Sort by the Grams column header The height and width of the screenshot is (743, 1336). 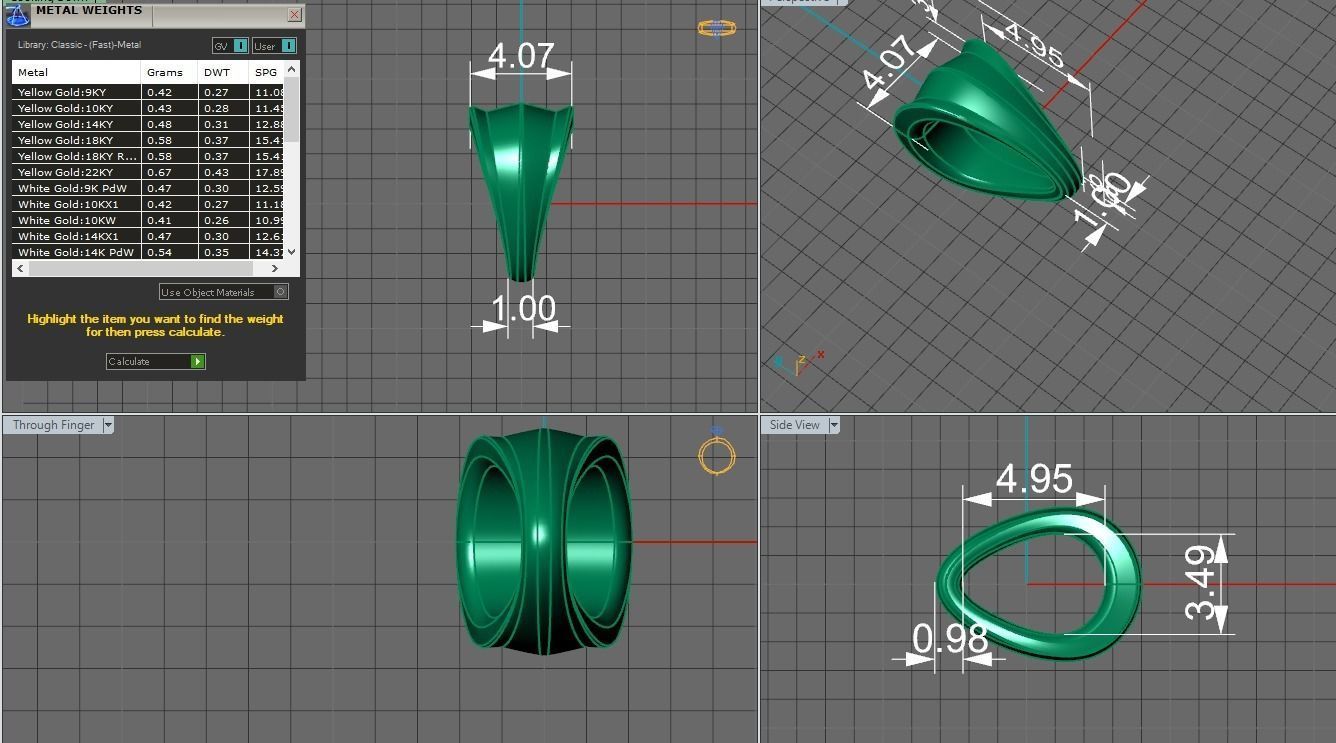[x=169, y=72]
